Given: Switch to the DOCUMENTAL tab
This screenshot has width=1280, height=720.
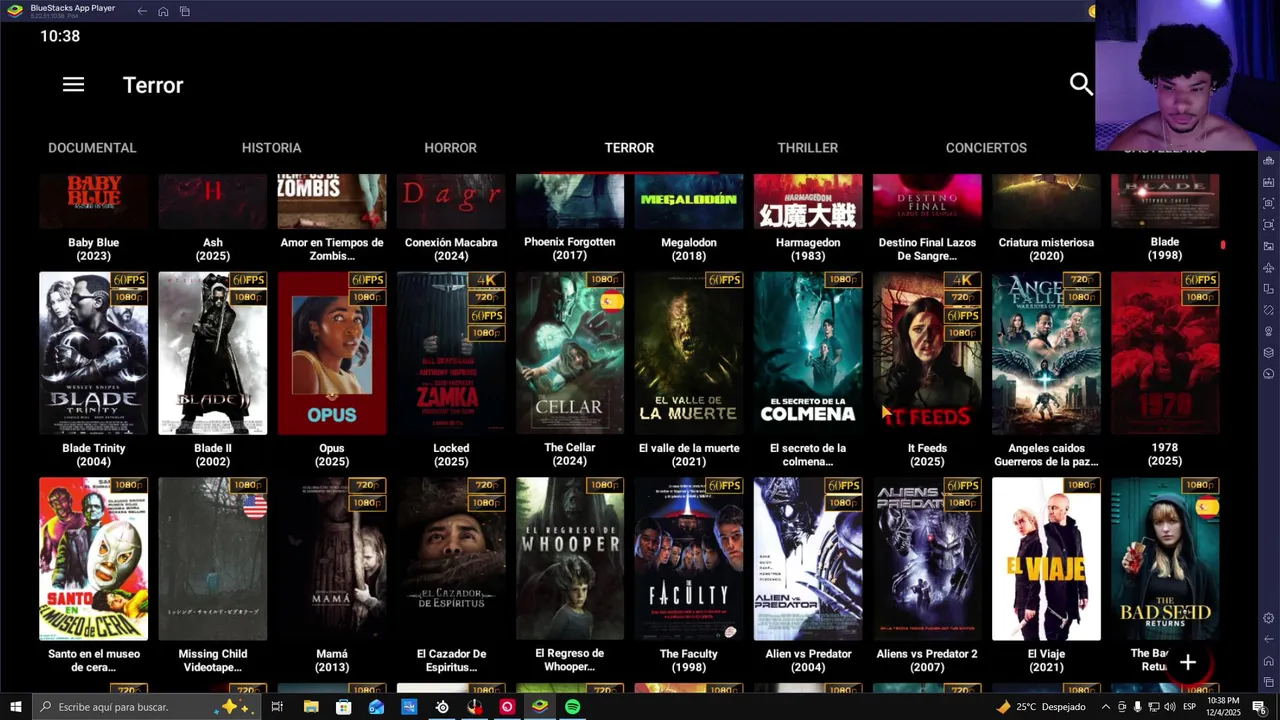Looking at the screenshot, I should tap(92, 147).
